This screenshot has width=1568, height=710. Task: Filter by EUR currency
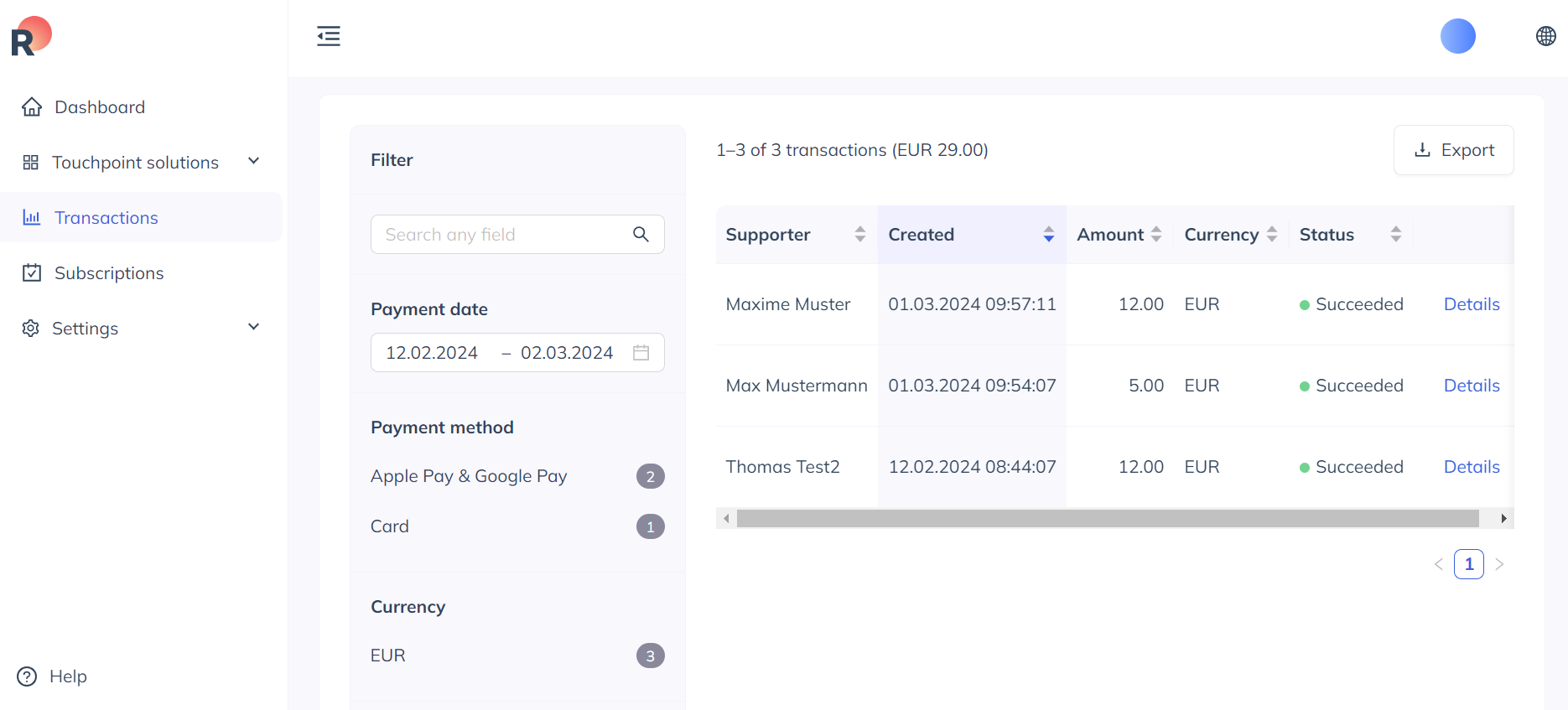(x=517, y=656)
